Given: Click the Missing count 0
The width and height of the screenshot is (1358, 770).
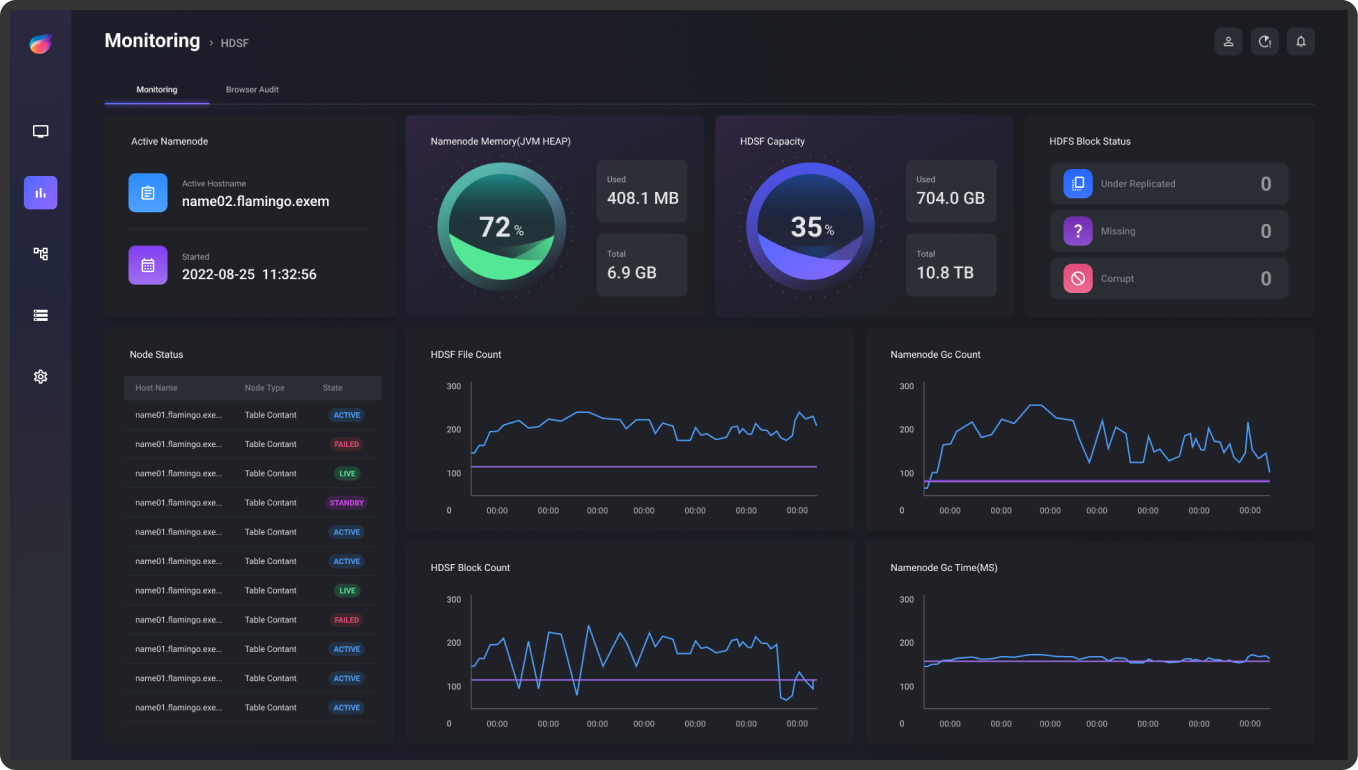Looking at the screenshot, I should pos(1266,231).
